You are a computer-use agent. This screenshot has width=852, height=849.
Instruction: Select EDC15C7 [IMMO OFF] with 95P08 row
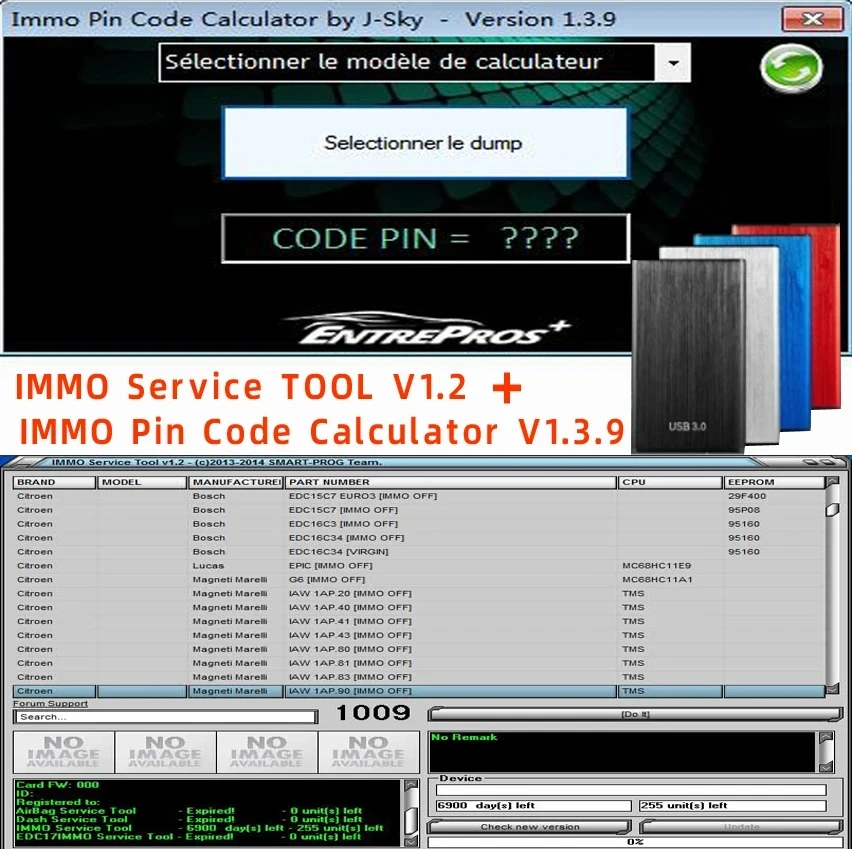click(x=418, y=510)
